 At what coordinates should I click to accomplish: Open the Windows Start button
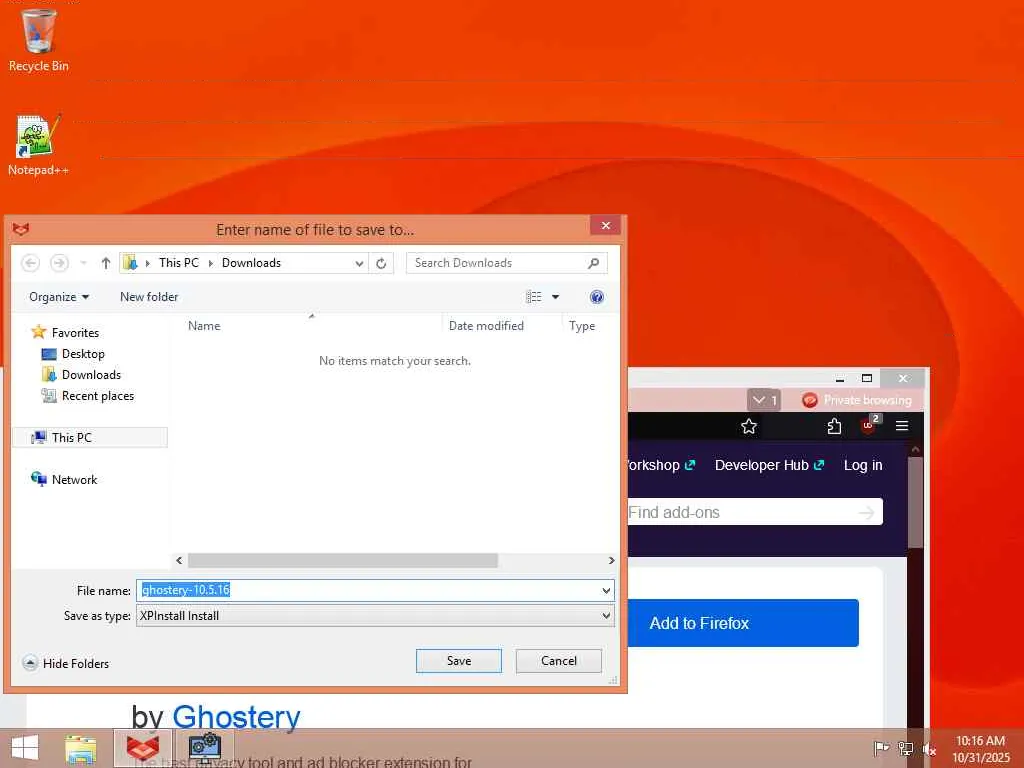coord(25,748)
